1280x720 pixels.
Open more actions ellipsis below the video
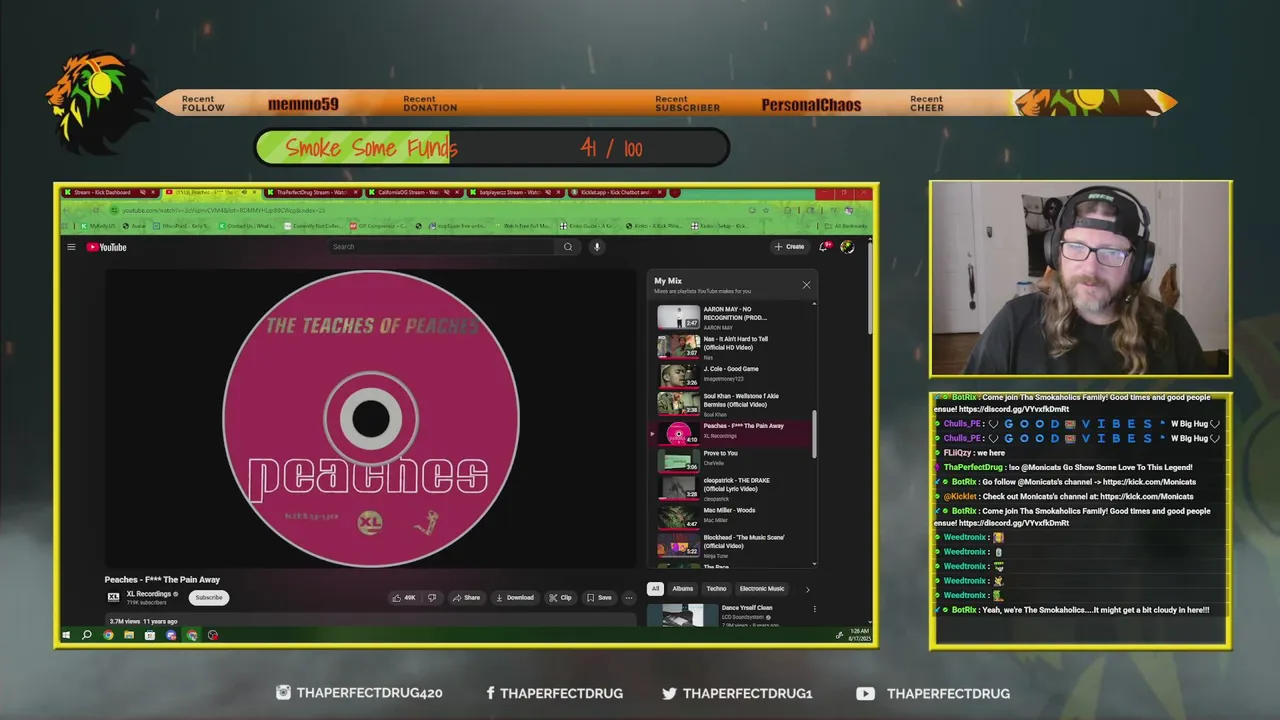629,598
